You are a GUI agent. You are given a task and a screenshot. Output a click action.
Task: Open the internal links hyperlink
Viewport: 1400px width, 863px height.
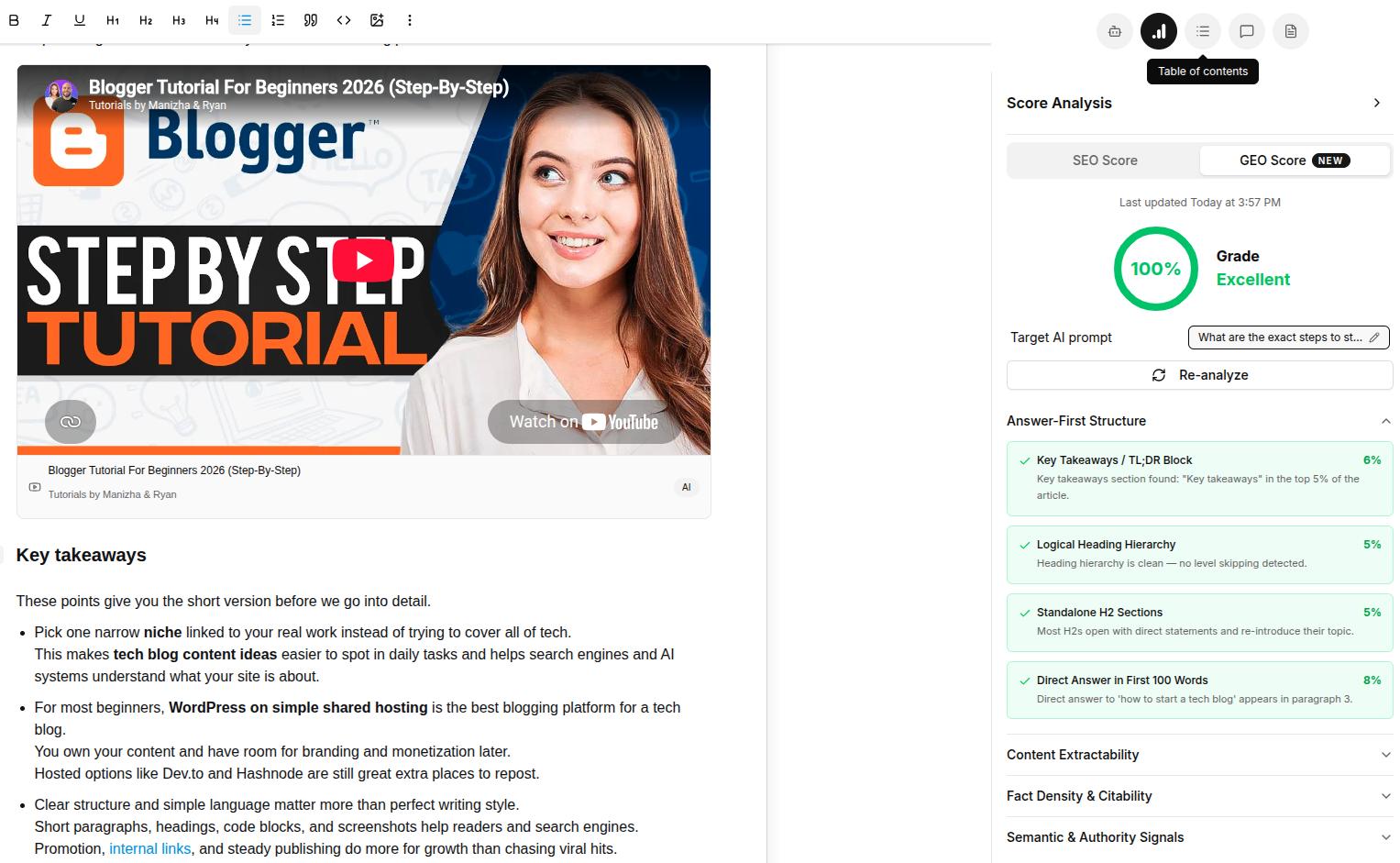point(150,849)
